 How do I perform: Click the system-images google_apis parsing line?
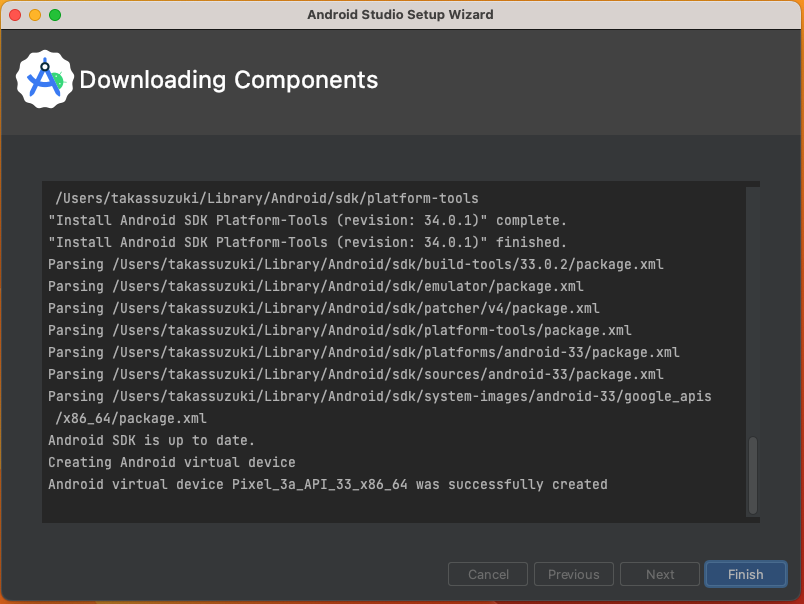click(379, 397)
